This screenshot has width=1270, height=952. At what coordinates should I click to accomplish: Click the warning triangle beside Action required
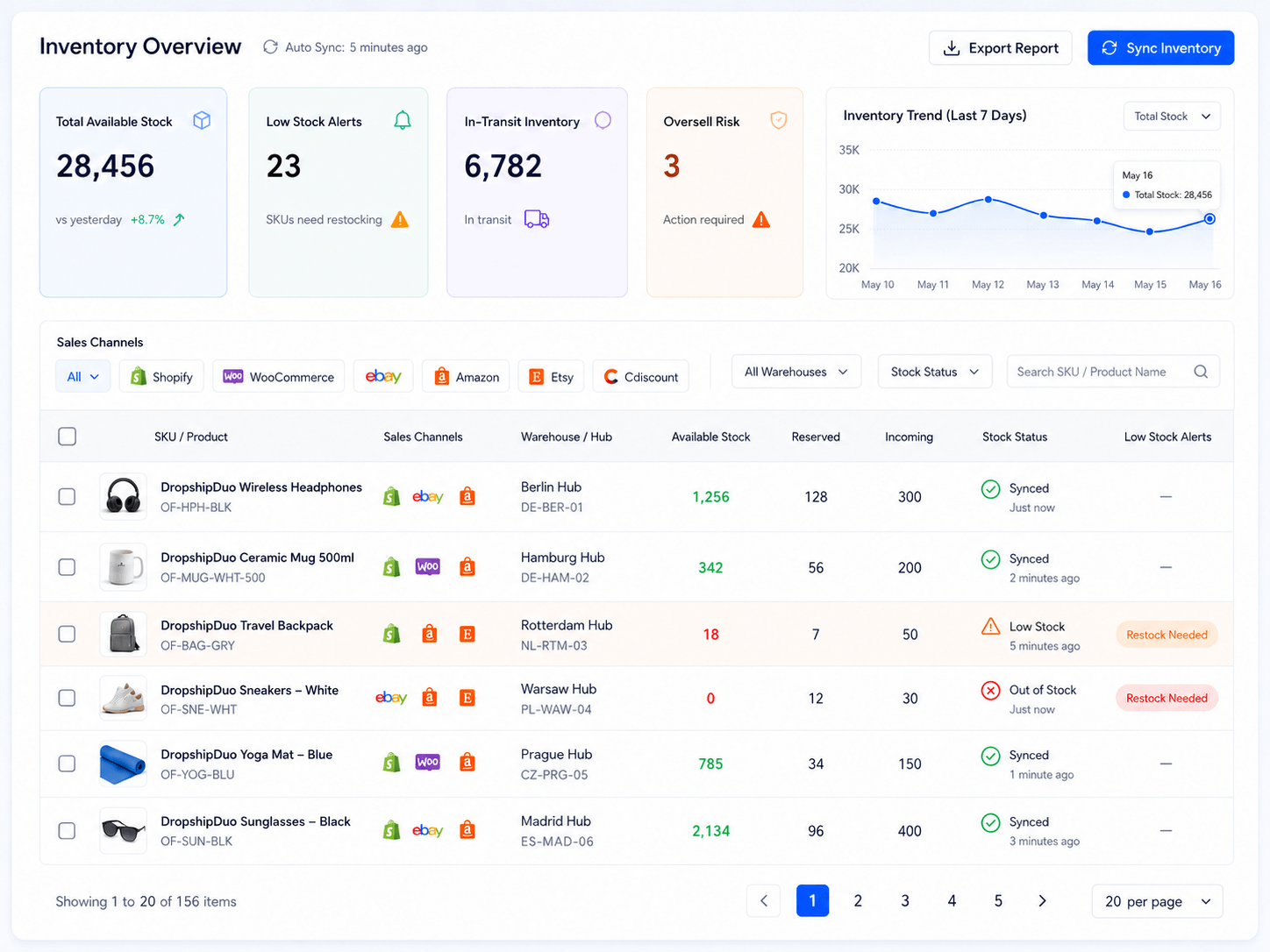pos(761,219)
